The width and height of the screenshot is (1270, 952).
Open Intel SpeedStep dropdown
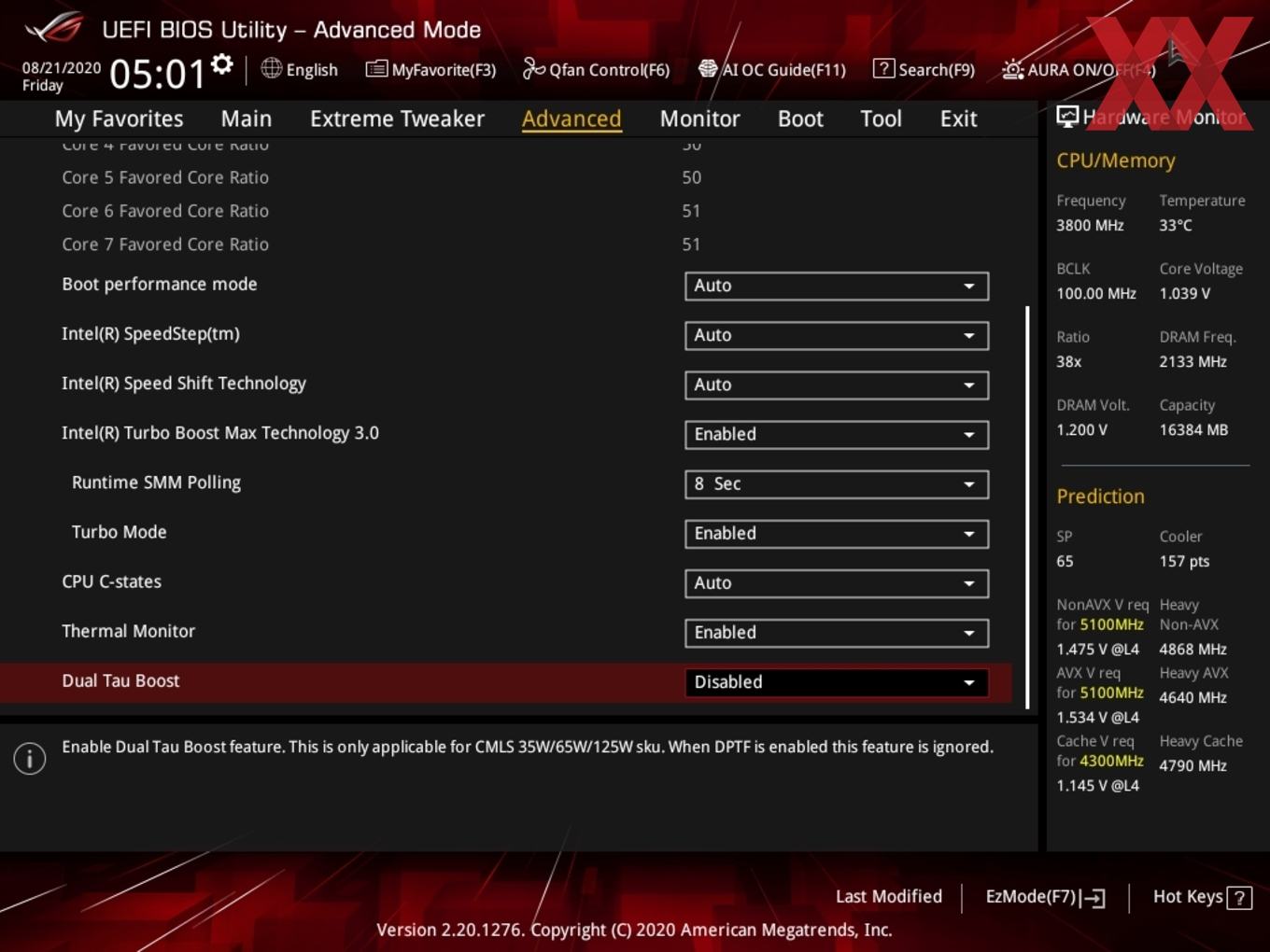[836, 335]
